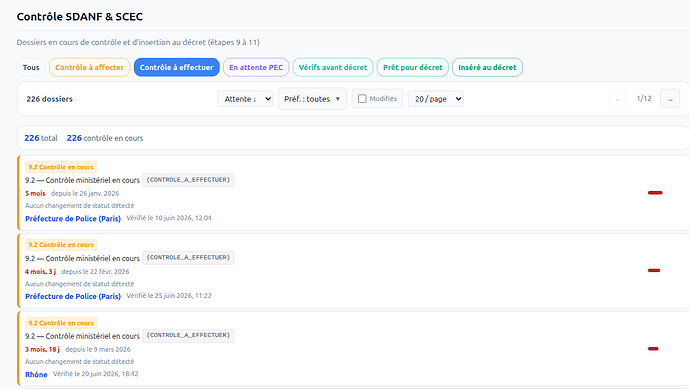Open the Préf. : toutes filter dropdown

(x=312, y=99)
